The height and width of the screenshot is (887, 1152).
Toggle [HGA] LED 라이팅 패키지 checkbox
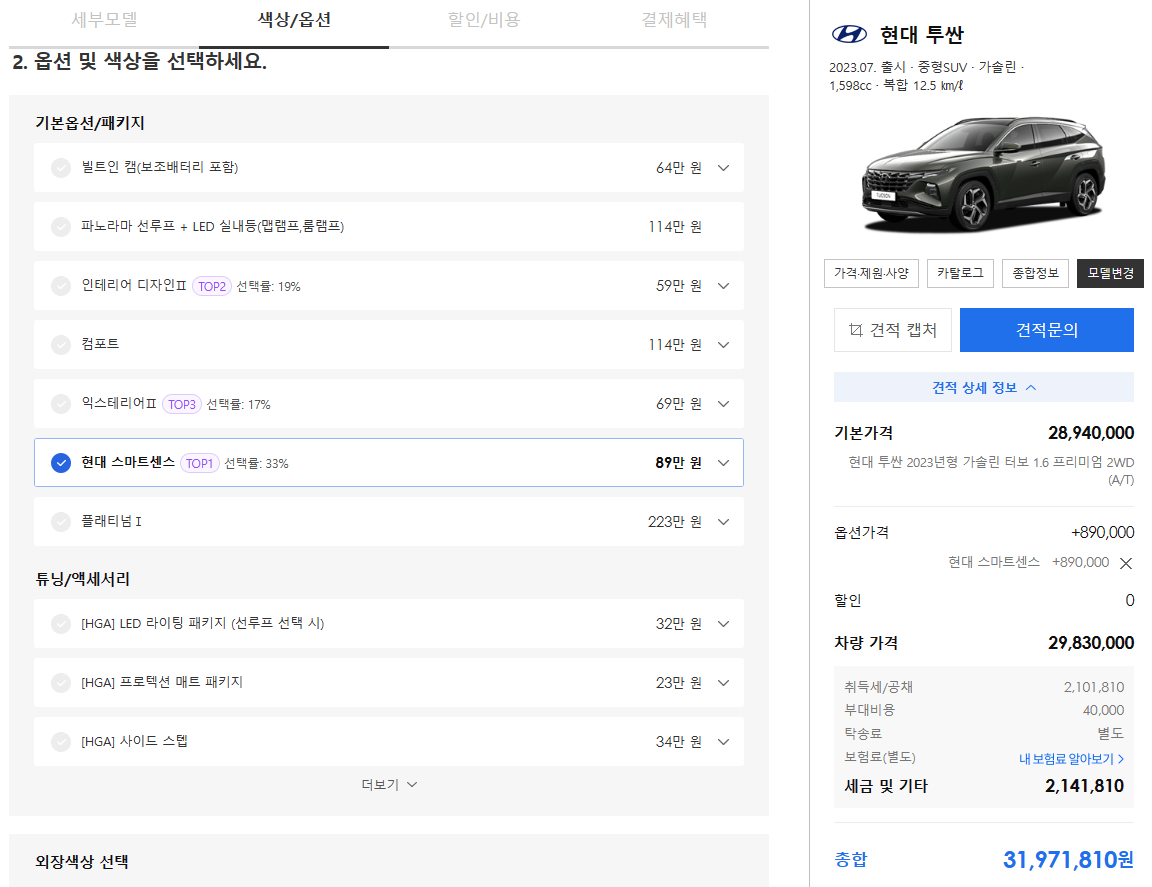point(61,624)
